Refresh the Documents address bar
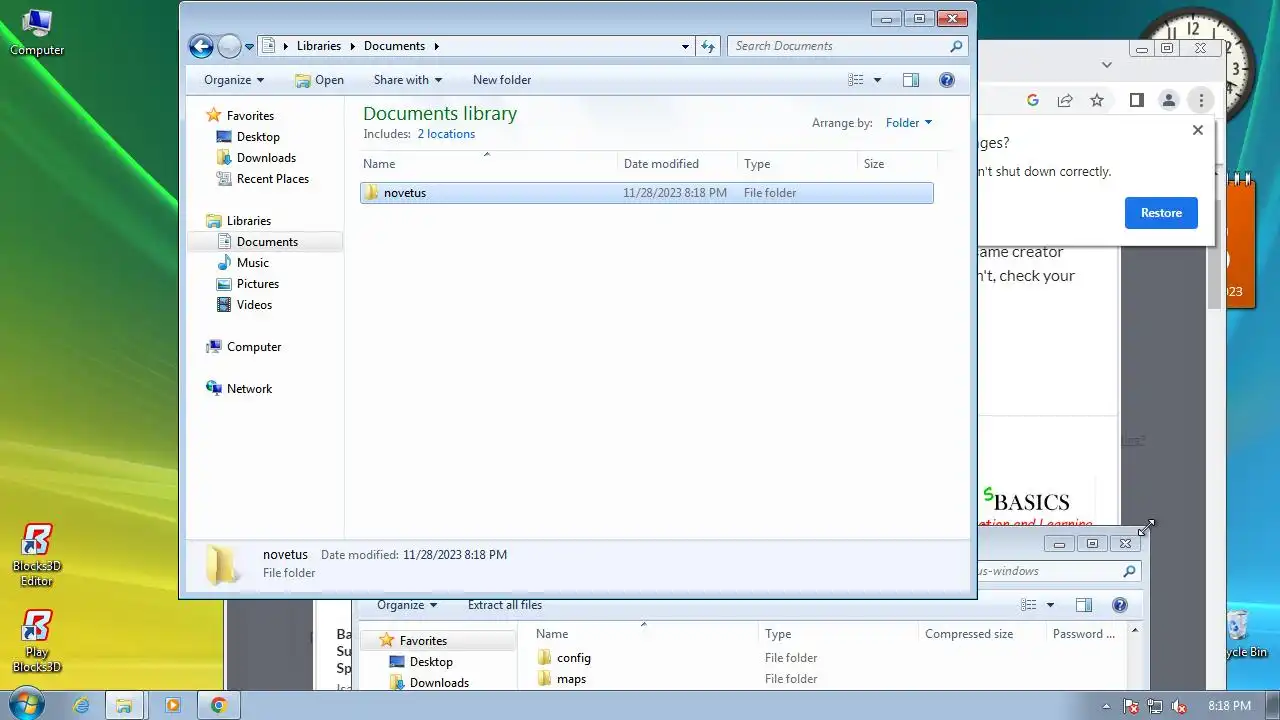This screenshot has height=720, width=1280. [708, 46]
